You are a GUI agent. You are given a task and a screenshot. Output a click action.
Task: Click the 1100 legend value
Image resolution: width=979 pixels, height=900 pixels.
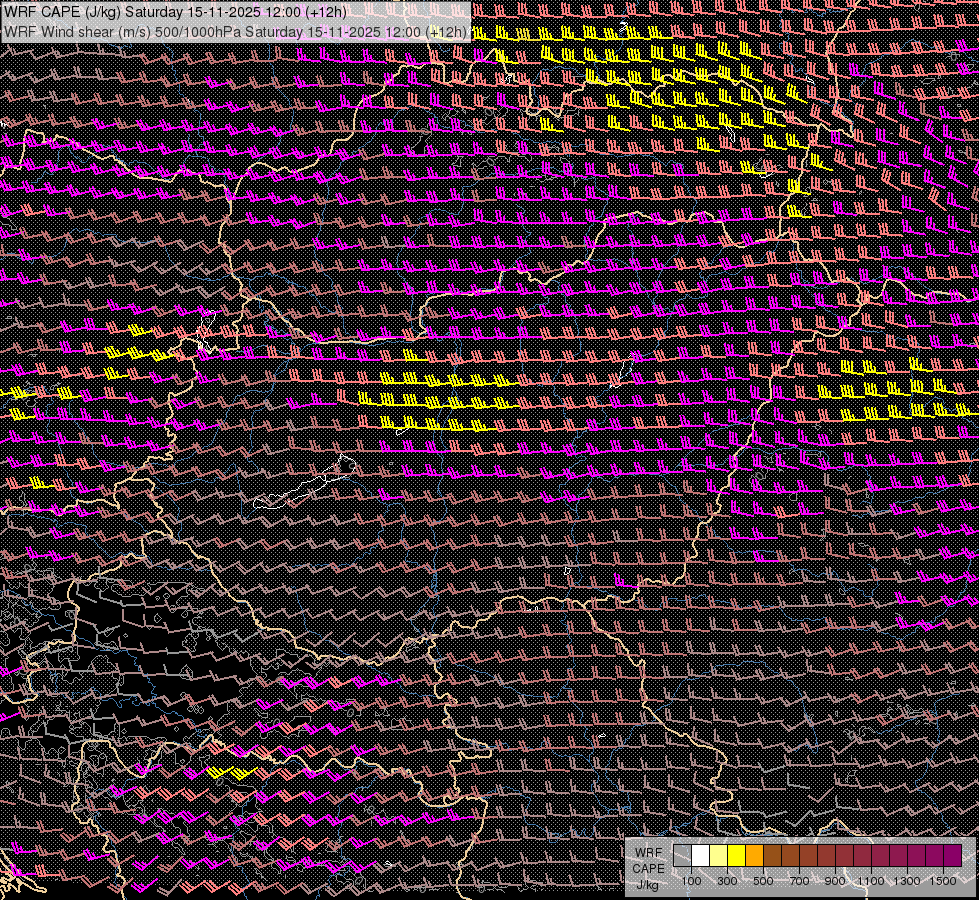click(x=872, y=881)
